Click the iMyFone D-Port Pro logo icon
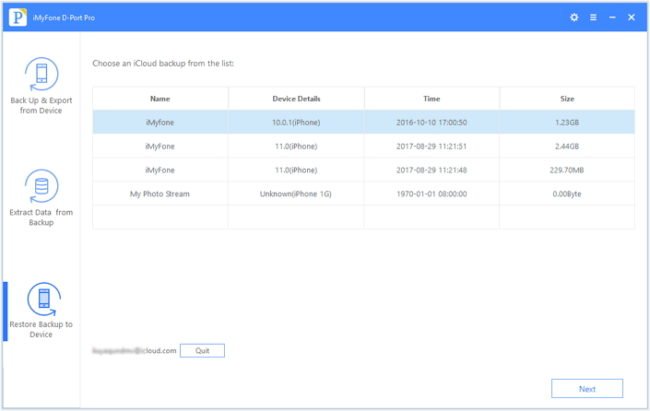This screenshot has height=411, width=650. tap(19, 17)
